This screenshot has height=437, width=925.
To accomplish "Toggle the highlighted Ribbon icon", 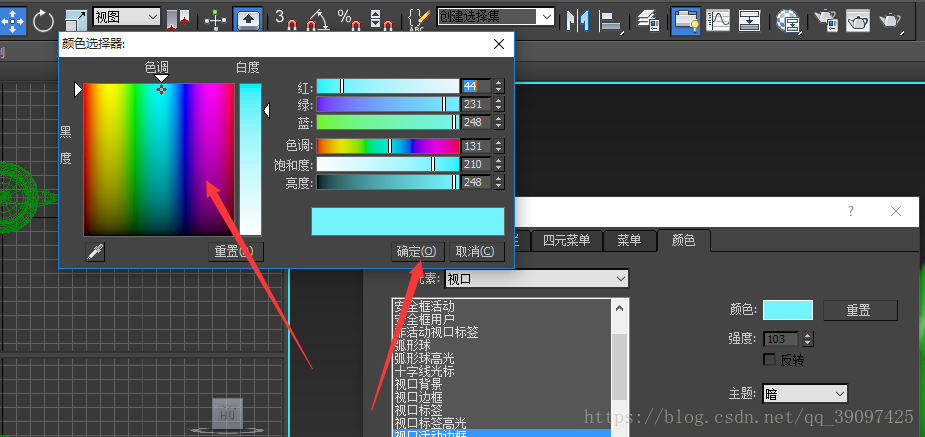I will tap(685, 21).
